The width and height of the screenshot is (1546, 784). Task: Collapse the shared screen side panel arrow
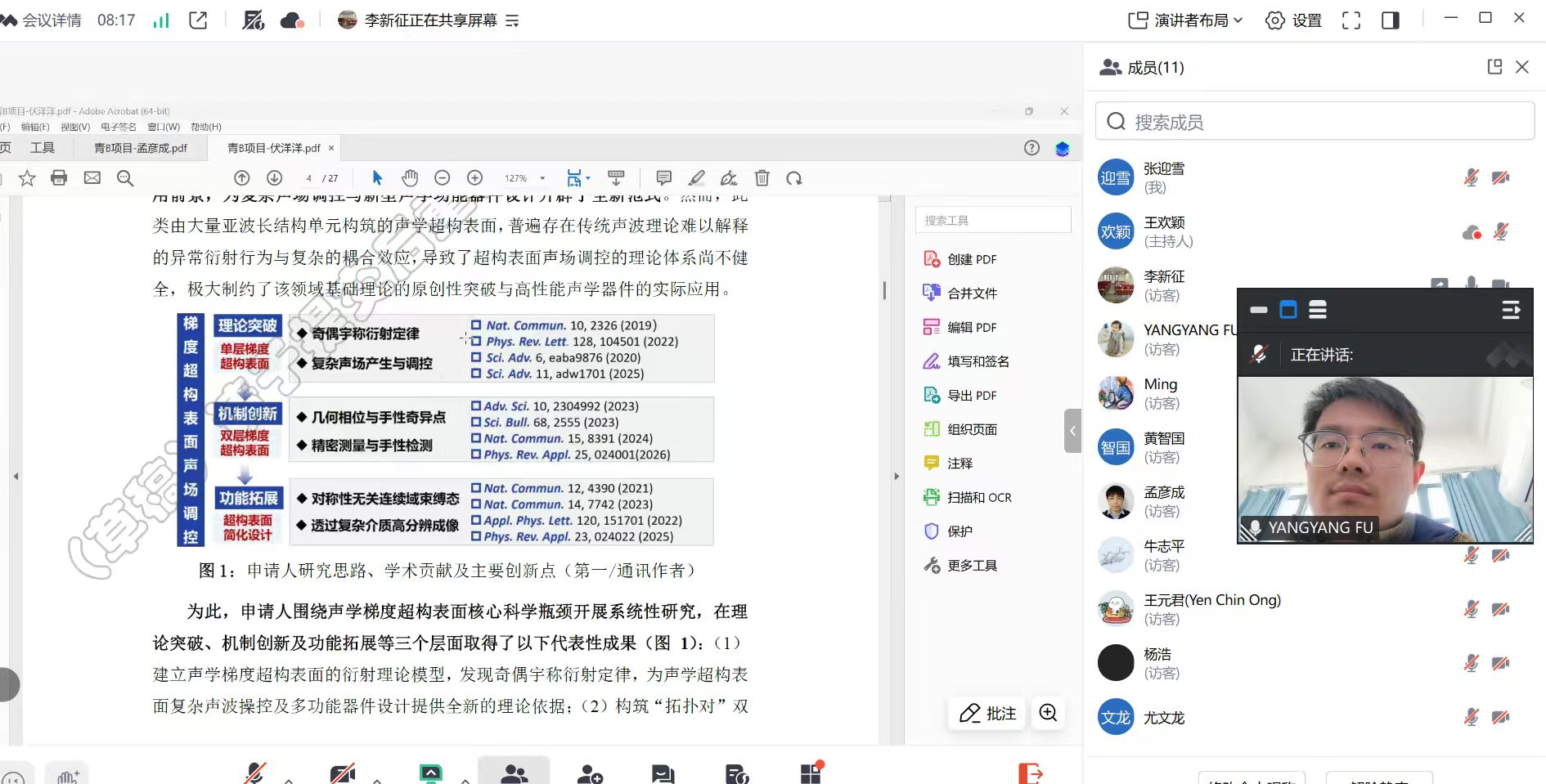click(1072, 431)
